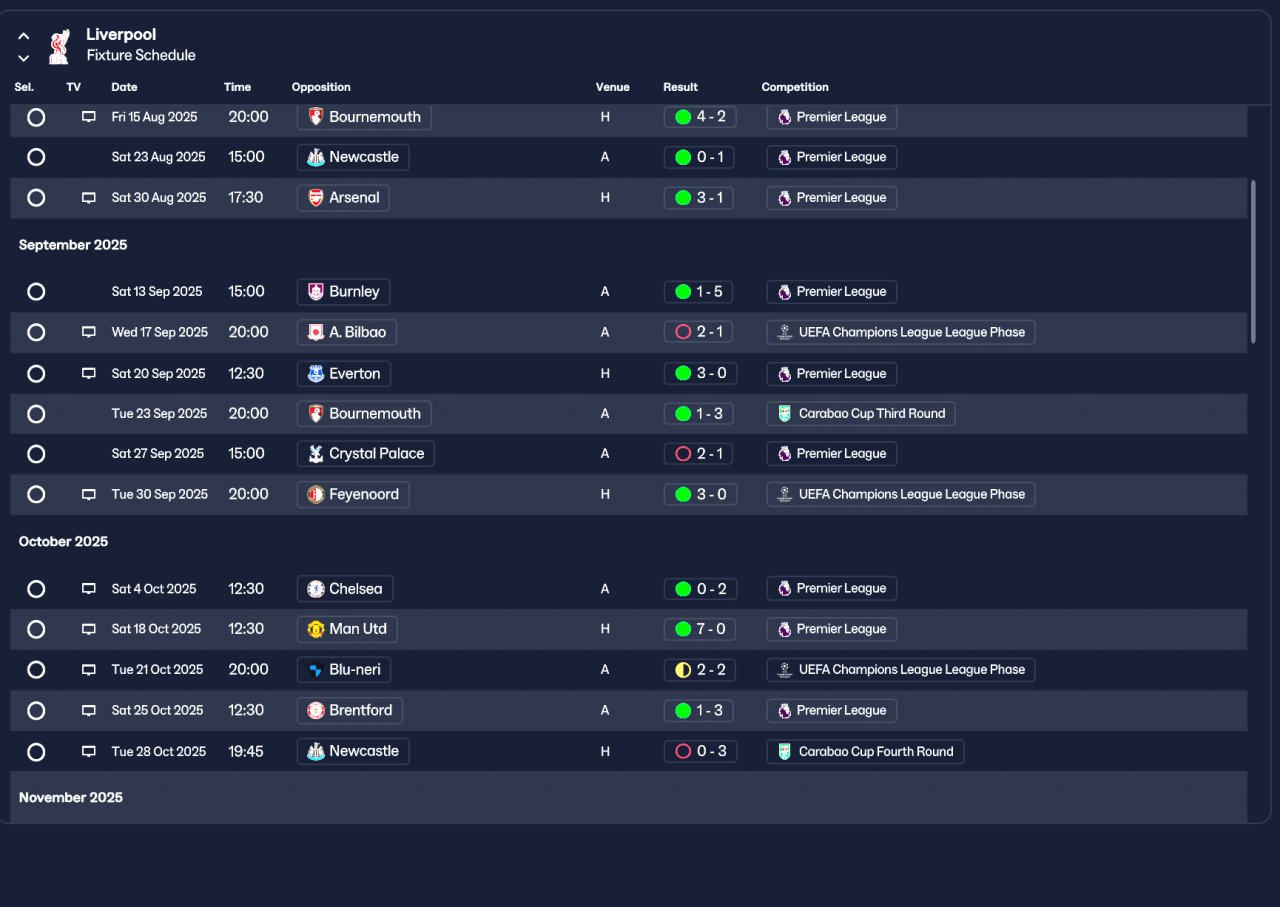Select the Newcastle 23 Aug fixture radio
Screen dimensions: 1280x907
tap(36, 157)
